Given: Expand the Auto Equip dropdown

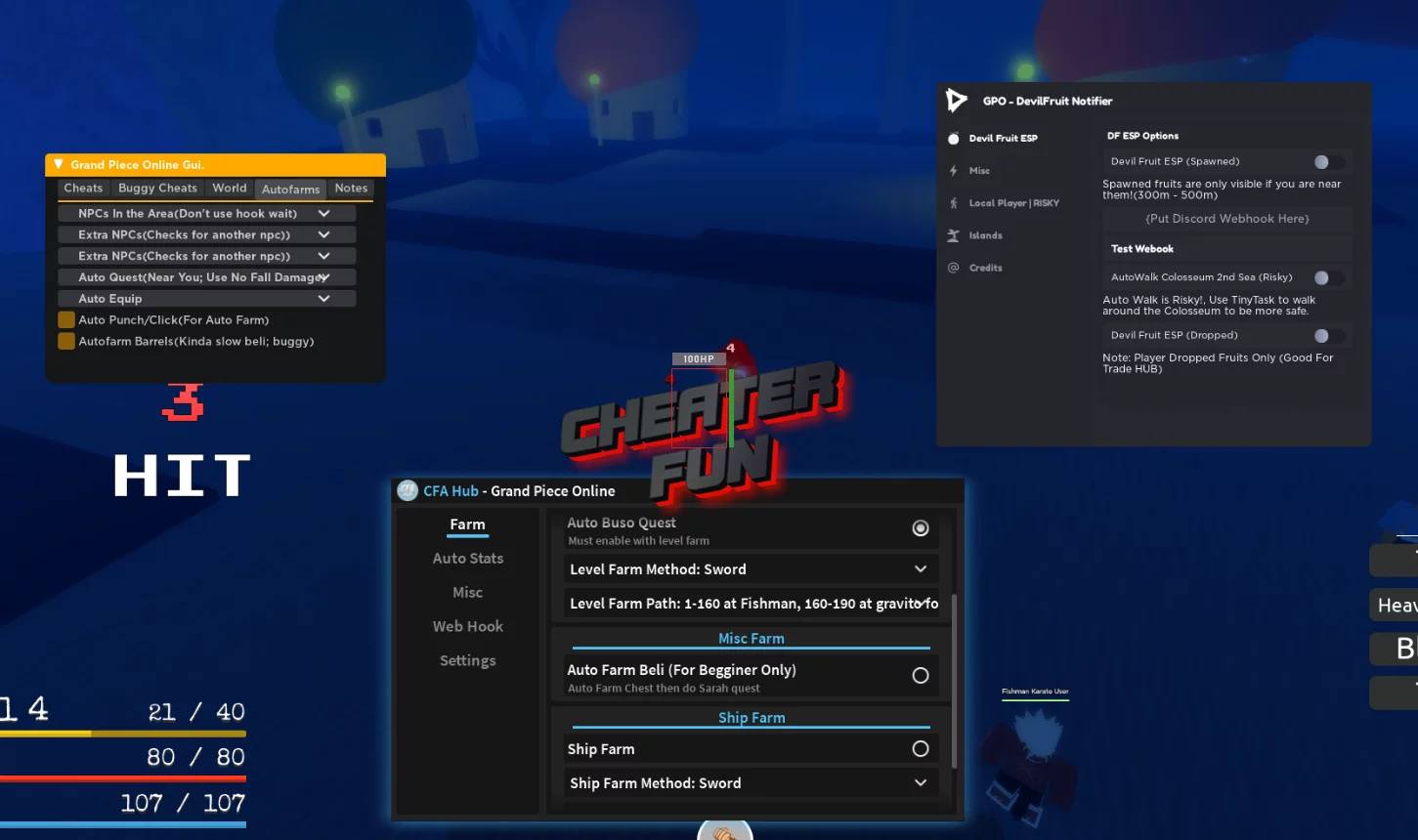Looking at the screenshot, I should tap(206, 299).
